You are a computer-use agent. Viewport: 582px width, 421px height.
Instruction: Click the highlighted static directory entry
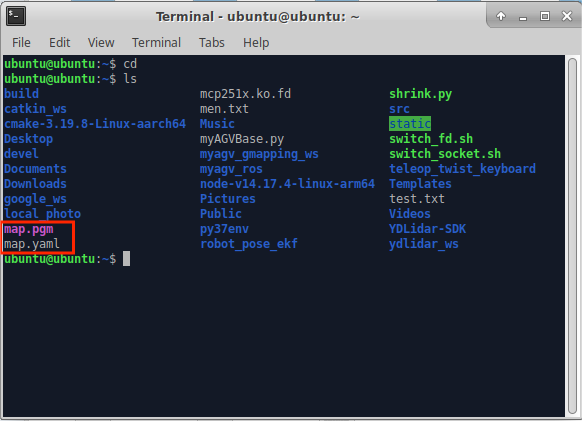[x=410, y=124]
